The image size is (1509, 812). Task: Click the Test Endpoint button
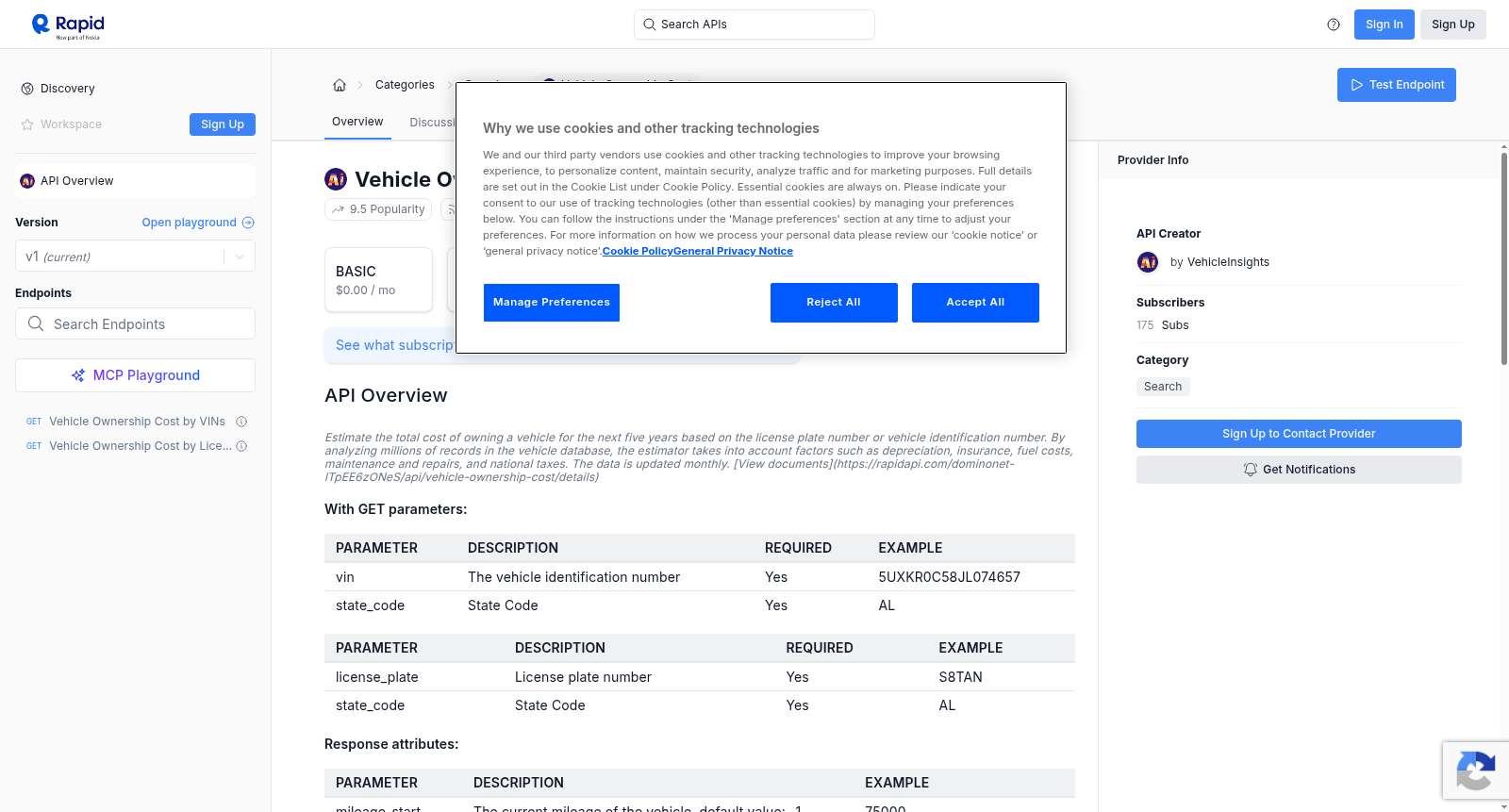coord(1397,85)
